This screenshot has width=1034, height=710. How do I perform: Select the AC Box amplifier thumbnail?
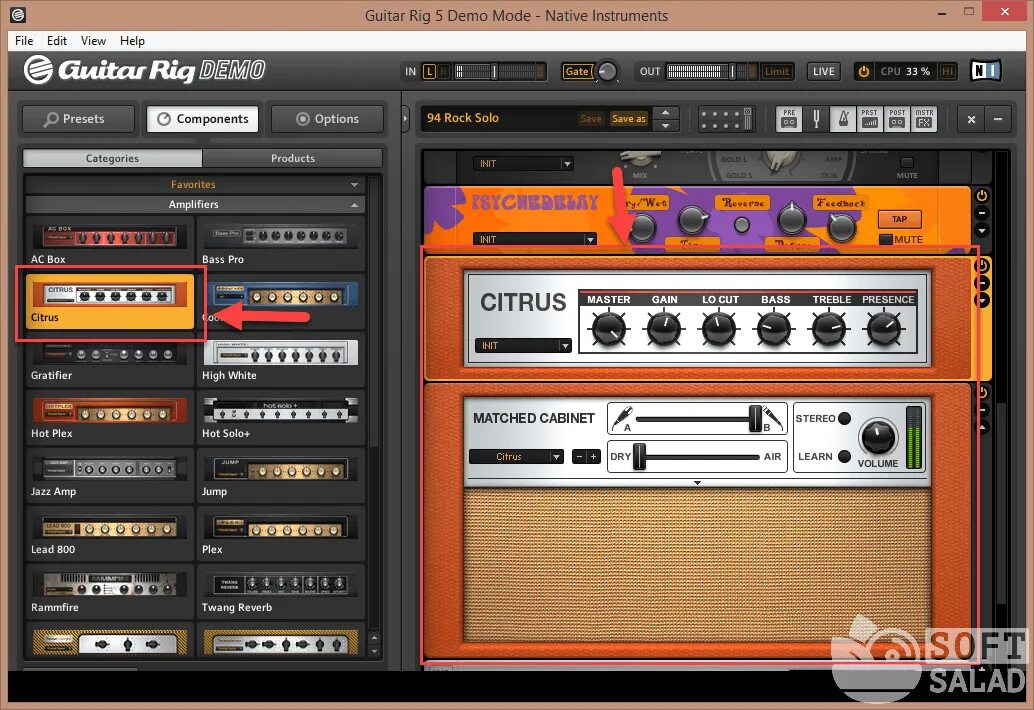(x=109, y=243)
